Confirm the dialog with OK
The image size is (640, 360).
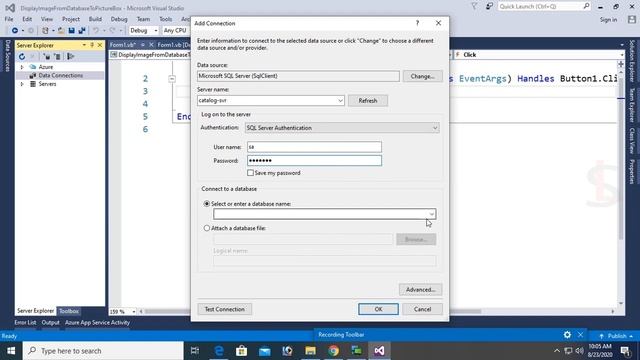378,309
